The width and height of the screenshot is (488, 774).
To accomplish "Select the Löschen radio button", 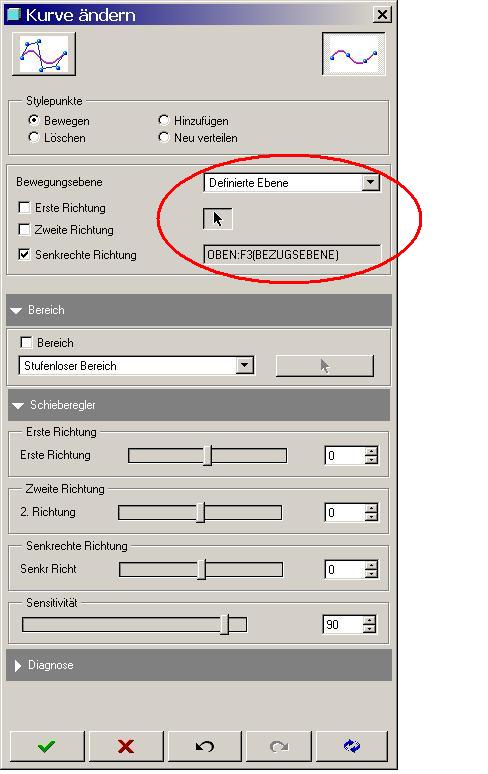I will (x=34, y=137).
